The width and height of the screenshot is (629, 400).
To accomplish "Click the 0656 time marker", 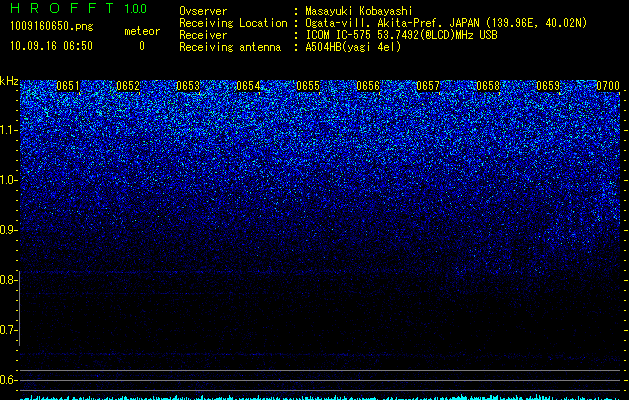I will [368, 86].
